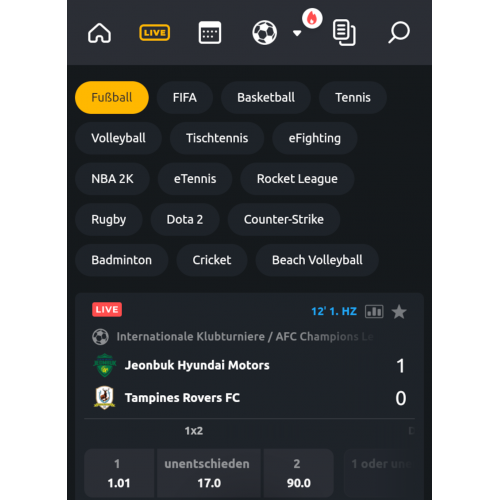This screenshot has height=500, width=500.
Task: Select the Fußball filter chip
Action: pyautogui.click(x=112, y=97)
